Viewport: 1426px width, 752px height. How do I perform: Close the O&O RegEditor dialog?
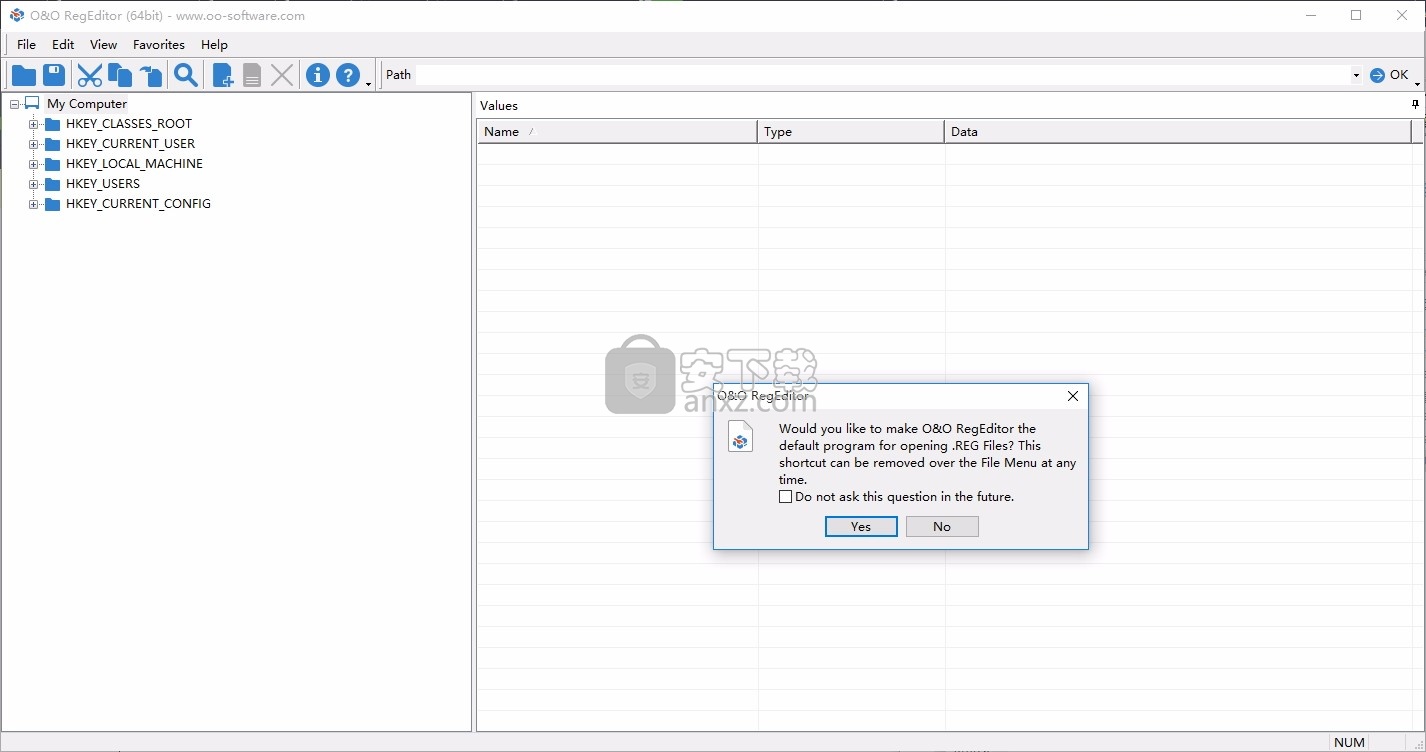[x=1072, y=396]
